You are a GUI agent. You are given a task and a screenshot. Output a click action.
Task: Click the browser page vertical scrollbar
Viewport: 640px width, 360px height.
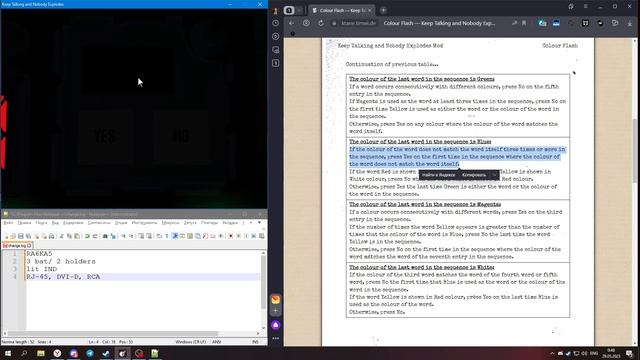(635, 151)
